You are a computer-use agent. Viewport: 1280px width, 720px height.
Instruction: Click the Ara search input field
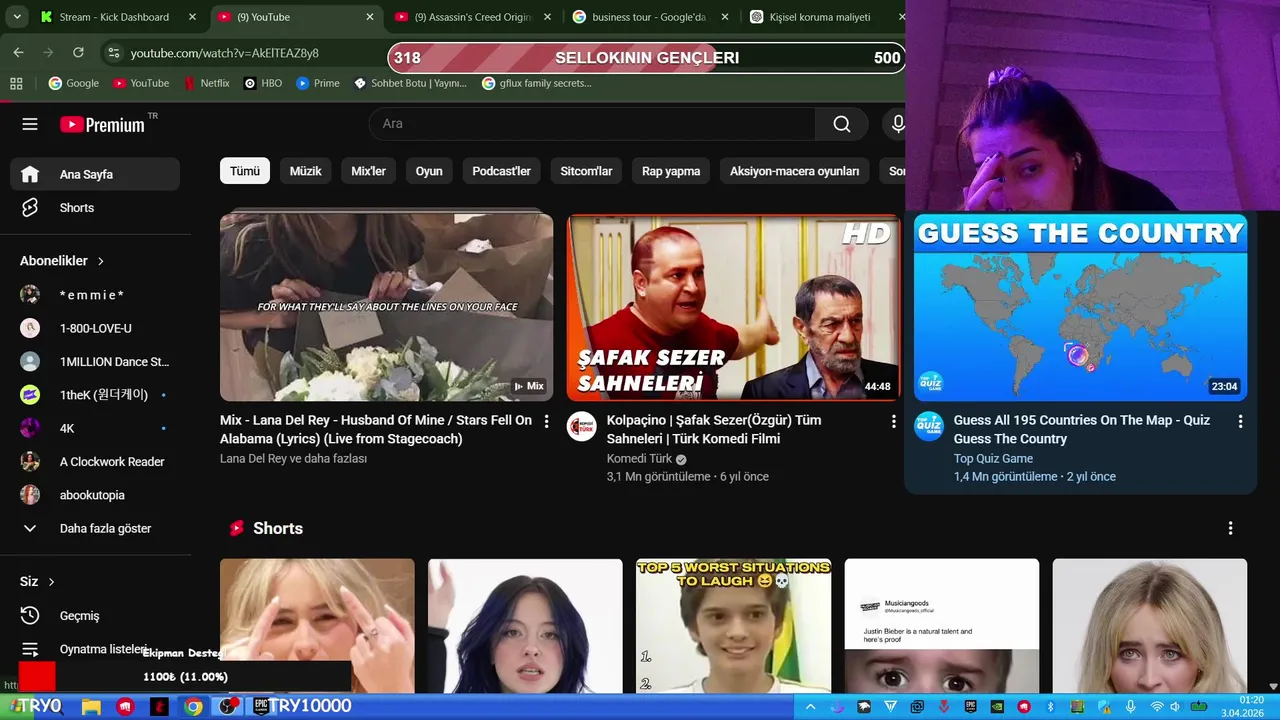(592, 124)
